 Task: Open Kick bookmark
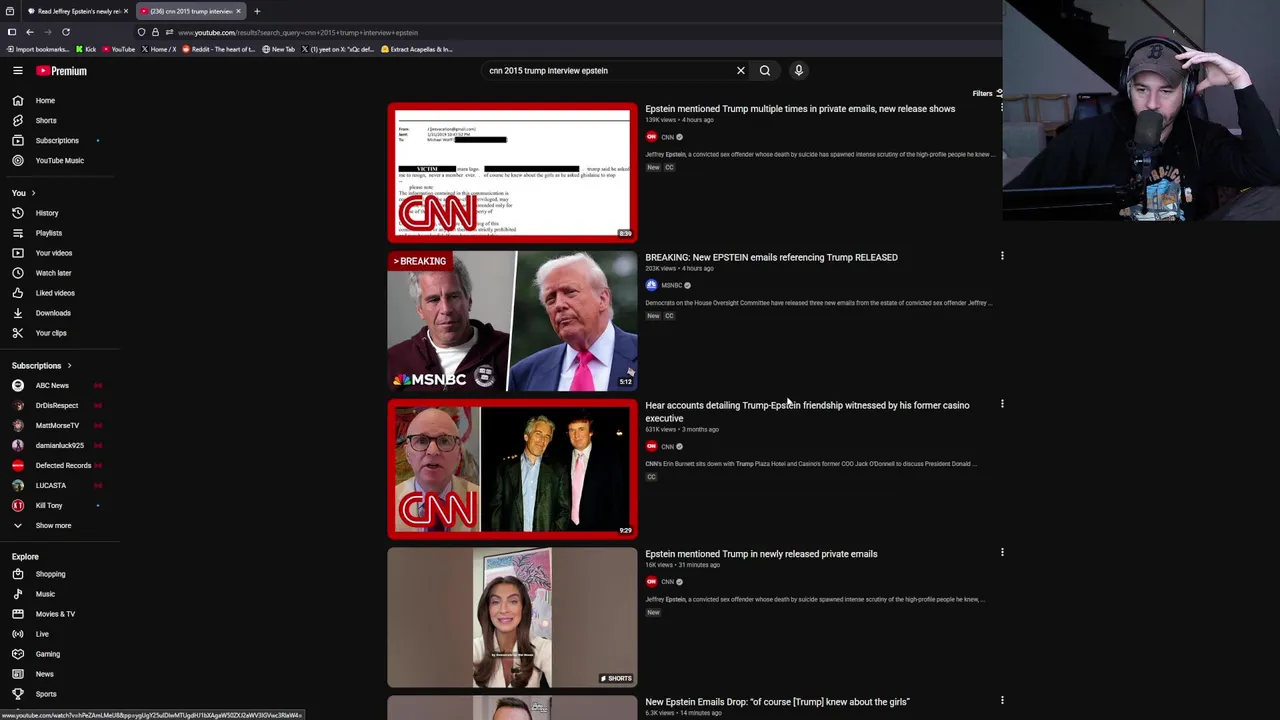86,49
